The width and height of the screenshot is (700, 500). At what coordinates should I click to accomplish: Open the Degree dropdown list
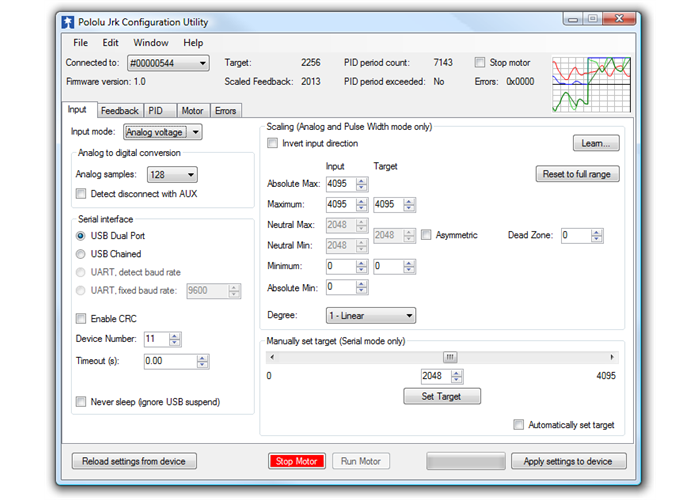coord(370,315)
